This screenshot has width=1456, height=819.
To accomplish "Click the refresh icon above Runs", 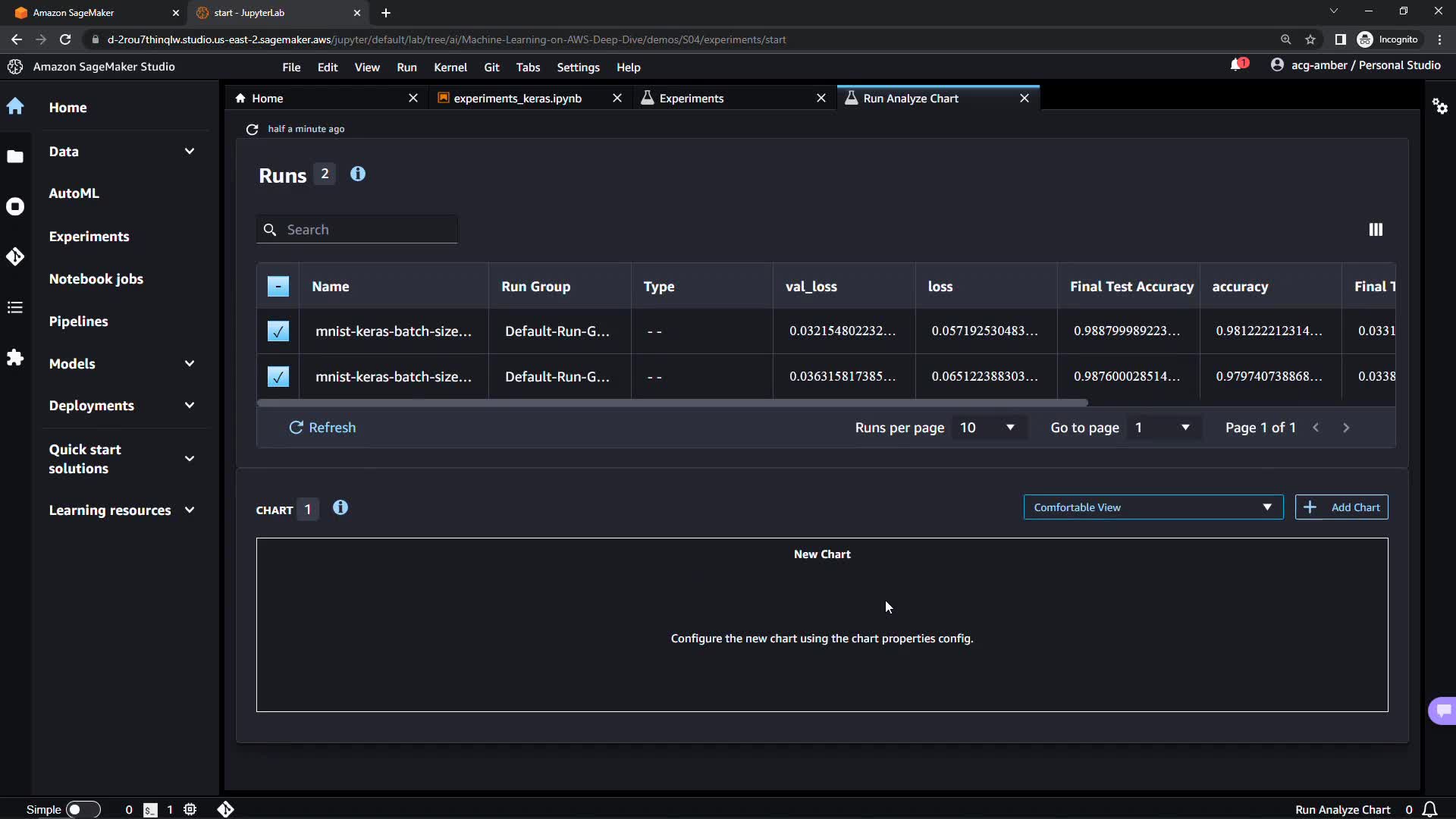I will click(253, 130).
